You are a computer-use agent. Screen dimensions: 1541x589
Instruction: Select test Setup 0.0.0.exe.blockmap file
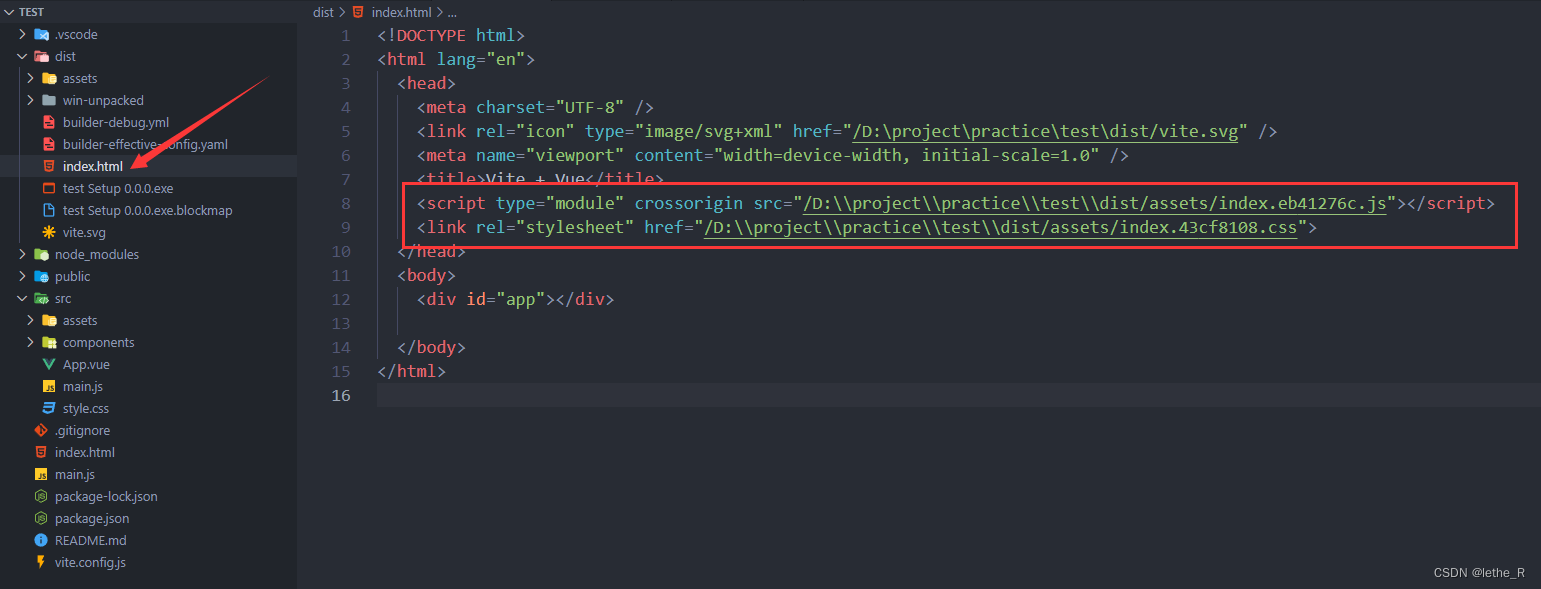148,210
